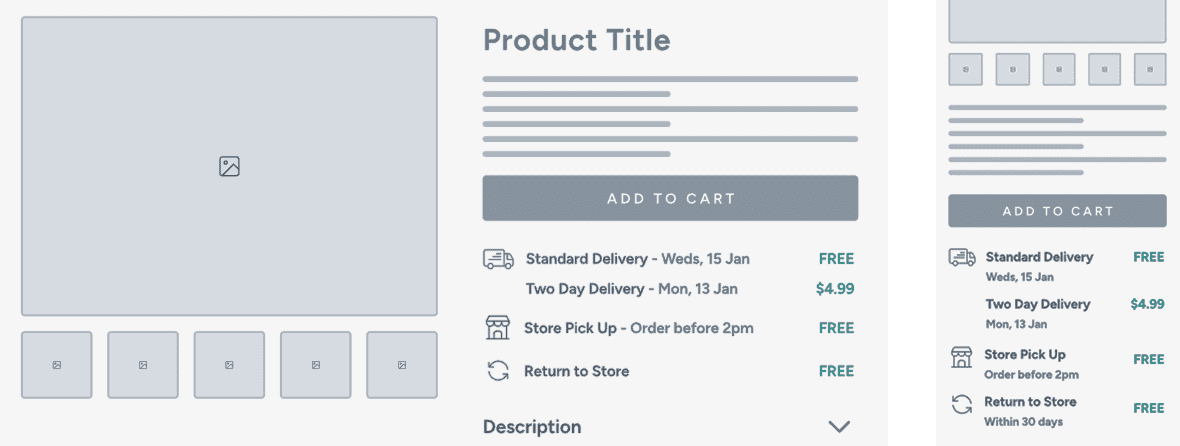Add product to cart in desktop layout
This screenshot has height=446, width=1180.
tap(671, 199)
